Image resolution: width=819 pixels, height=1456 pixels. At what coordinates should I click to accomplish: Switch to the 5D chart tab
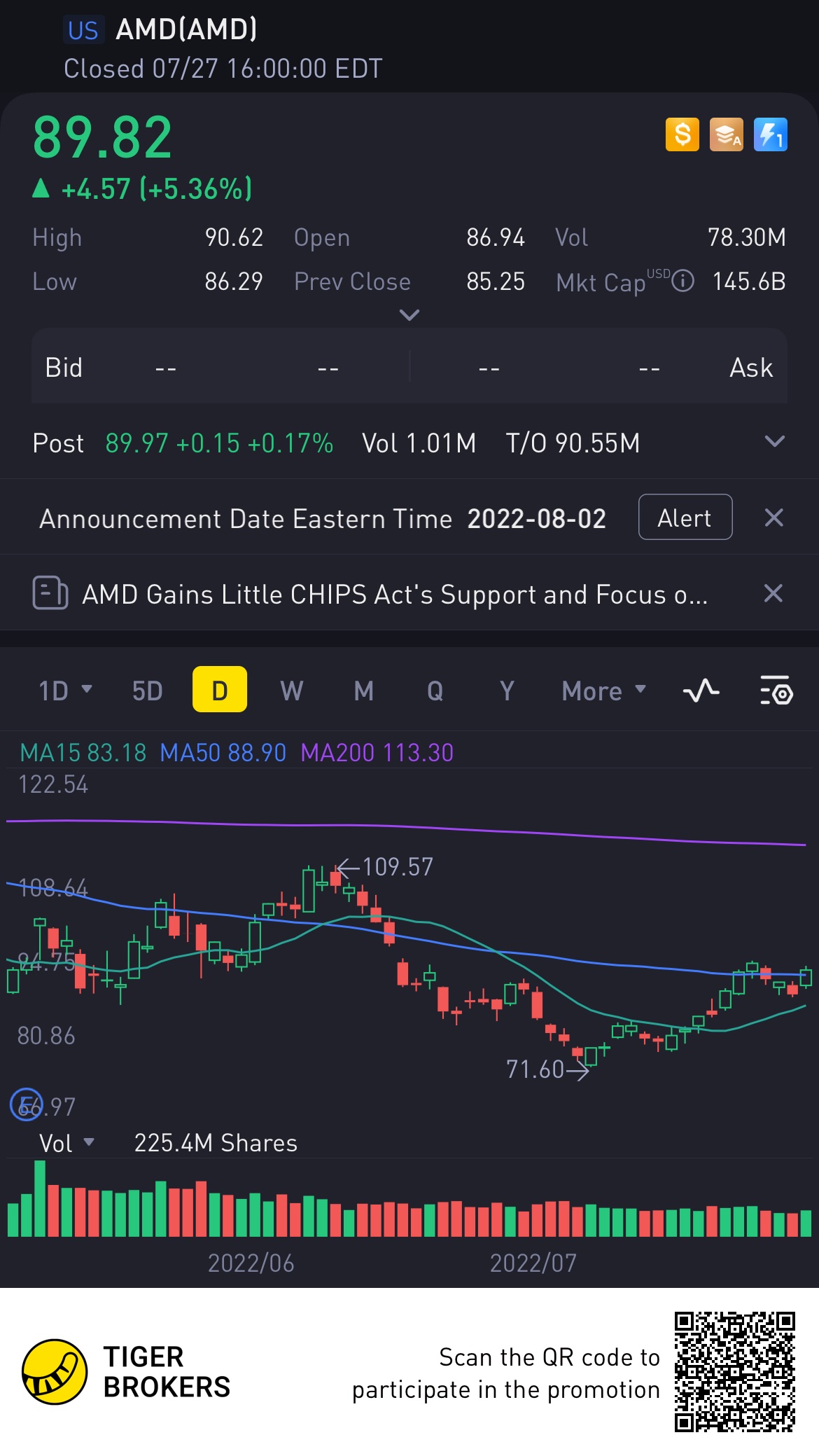pos(147,691)
